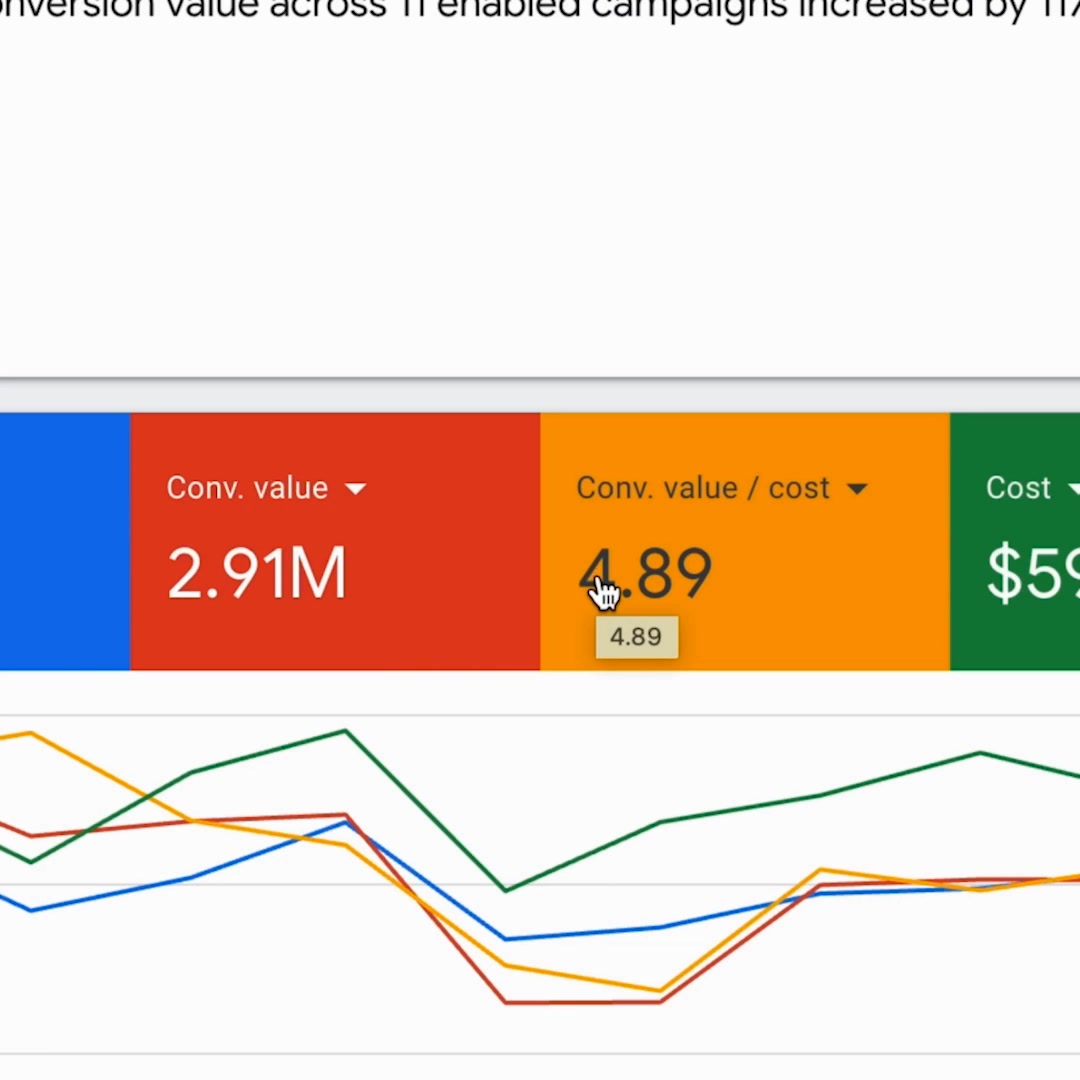
Task: Click the small 4.89 tooltip box
Action: (636, 638)
